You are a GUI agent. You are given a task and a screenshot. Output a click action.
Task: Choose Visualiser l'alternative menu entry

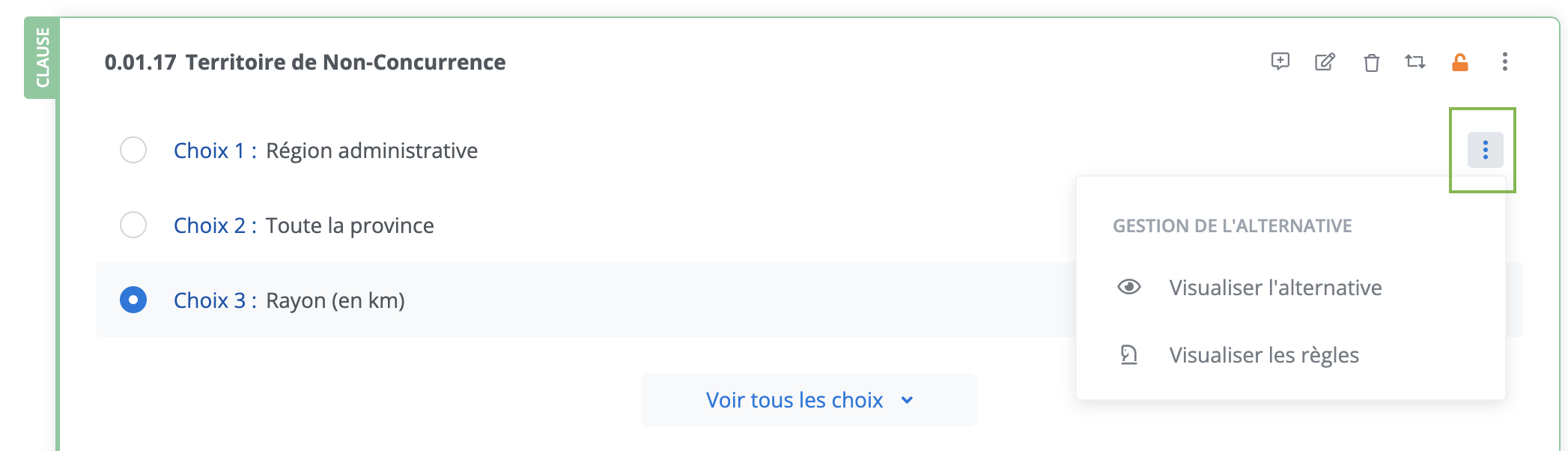coord(1275,288)
